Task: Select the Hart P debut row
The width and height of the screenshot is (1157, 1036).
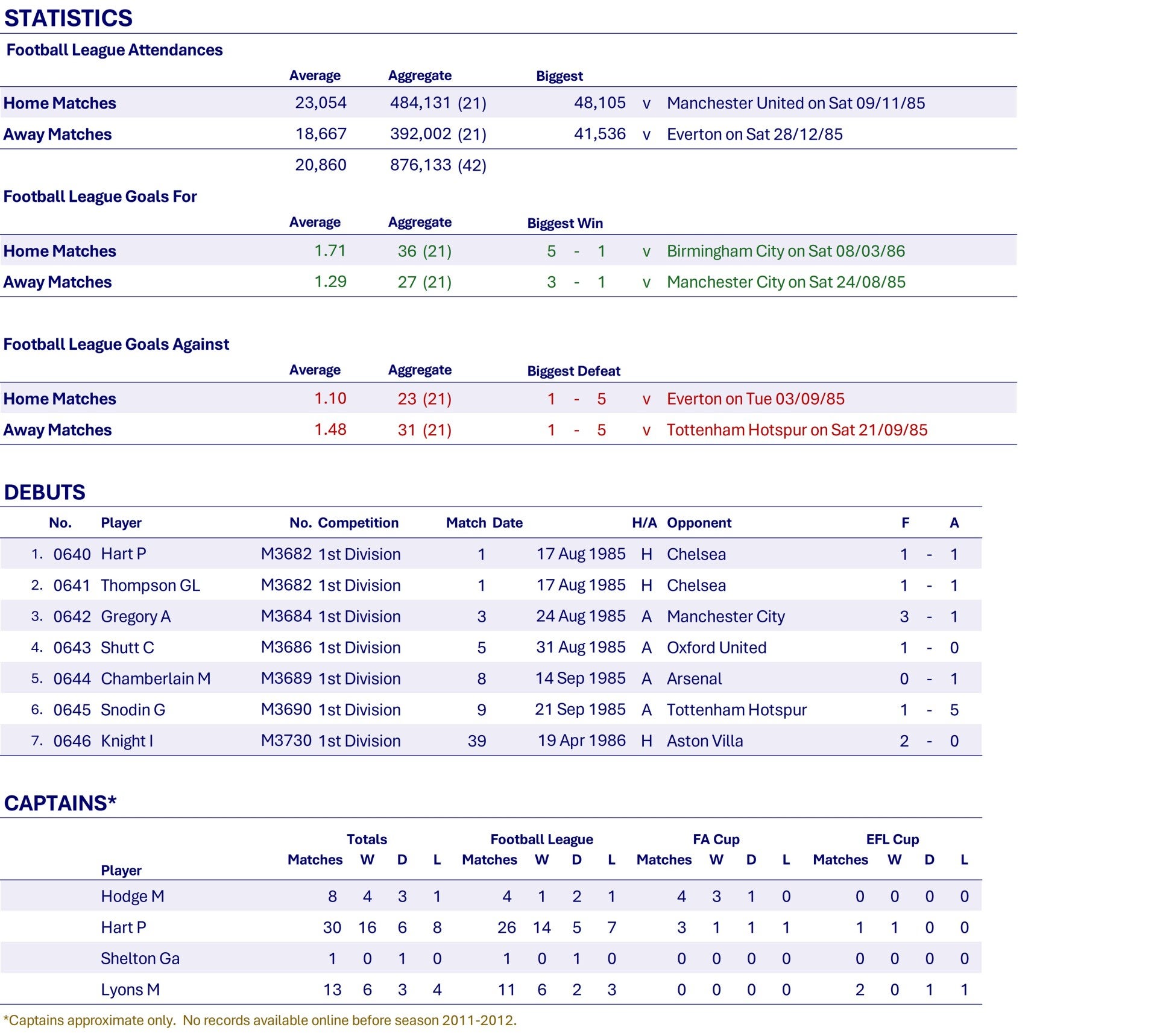Action: point(491,554)
